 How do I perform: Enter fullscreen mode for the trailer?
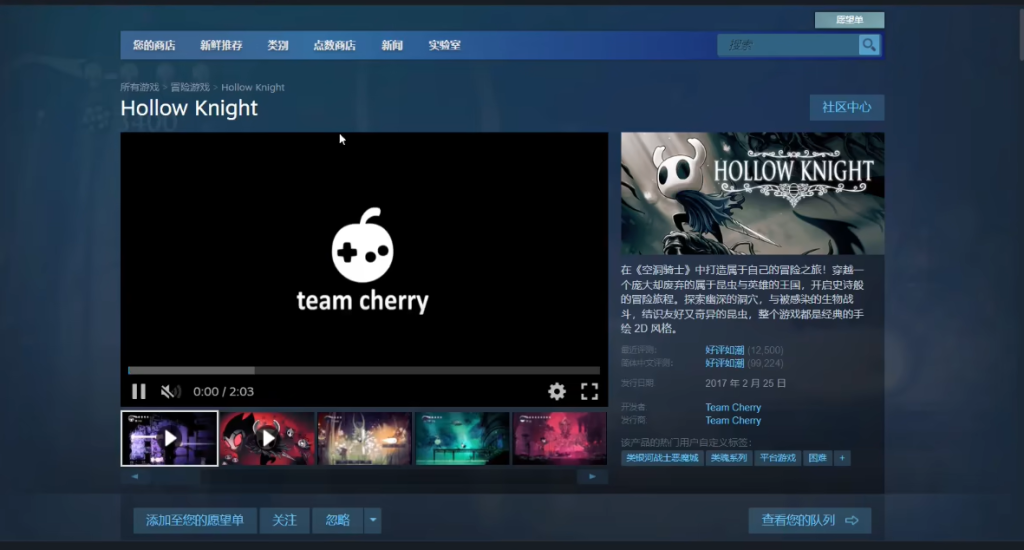(589, 391)
